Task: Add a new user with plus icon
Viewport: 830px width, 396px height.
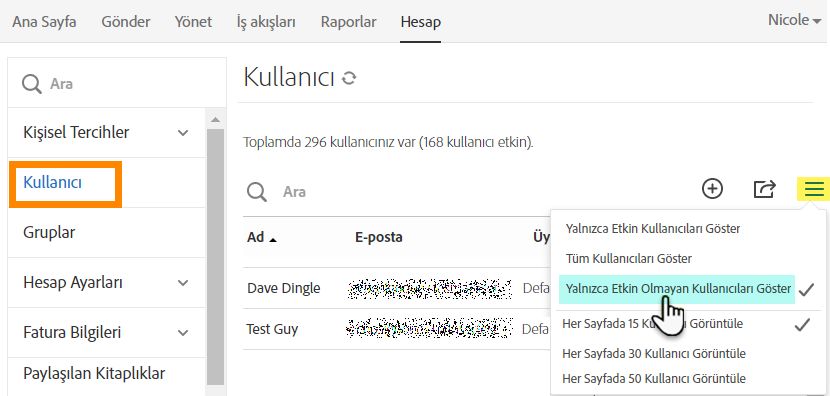Action: [x=712, y=188]
